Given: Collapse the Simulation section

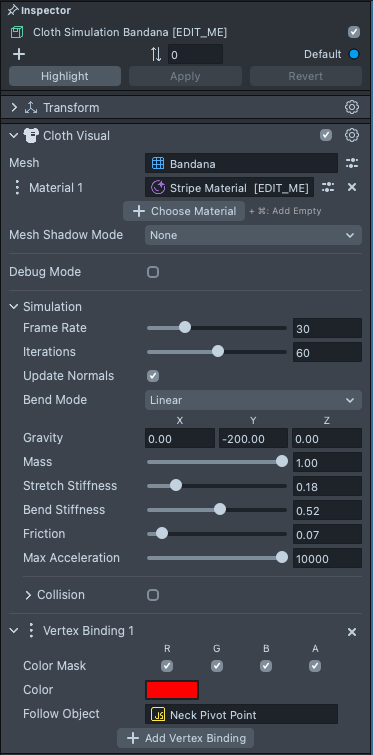Looking at the screenshot, I should (14, 307).
